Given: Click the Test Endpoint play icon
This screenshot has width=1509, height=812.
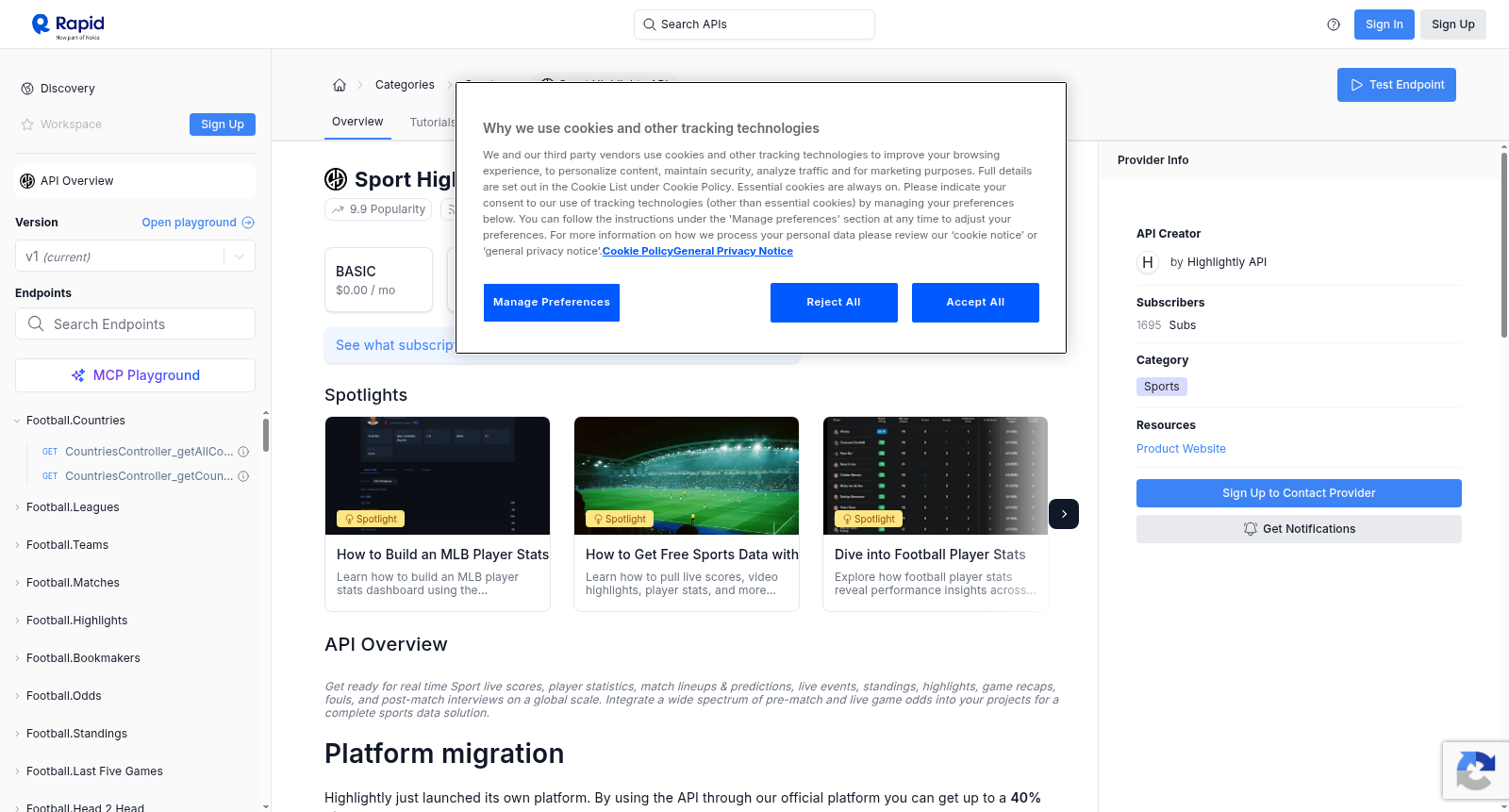Looking at the screenshot, I should 1357,85.
